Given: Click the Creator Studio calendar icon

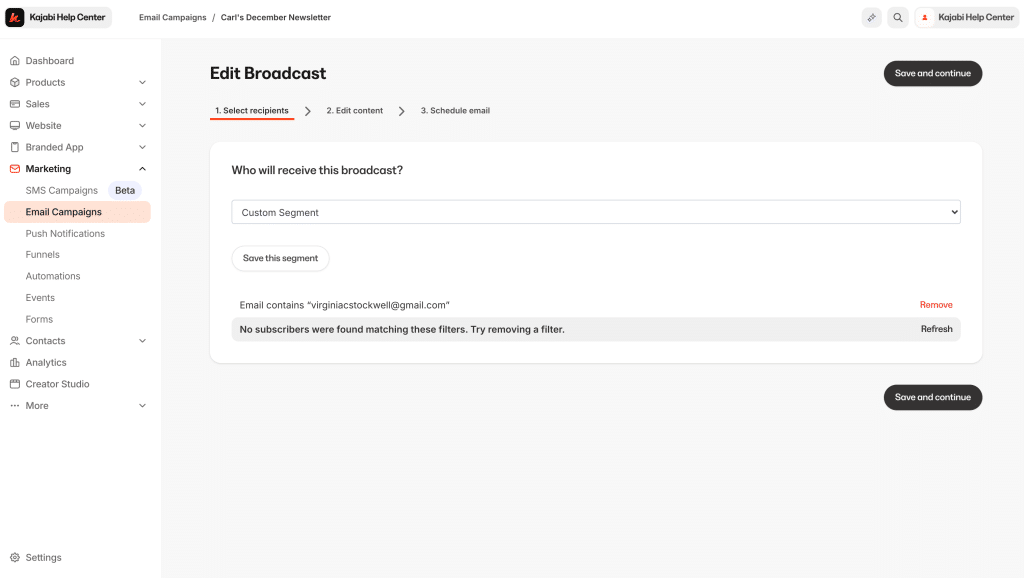Looking at the screenshot, I should click(x=15, y=384).
